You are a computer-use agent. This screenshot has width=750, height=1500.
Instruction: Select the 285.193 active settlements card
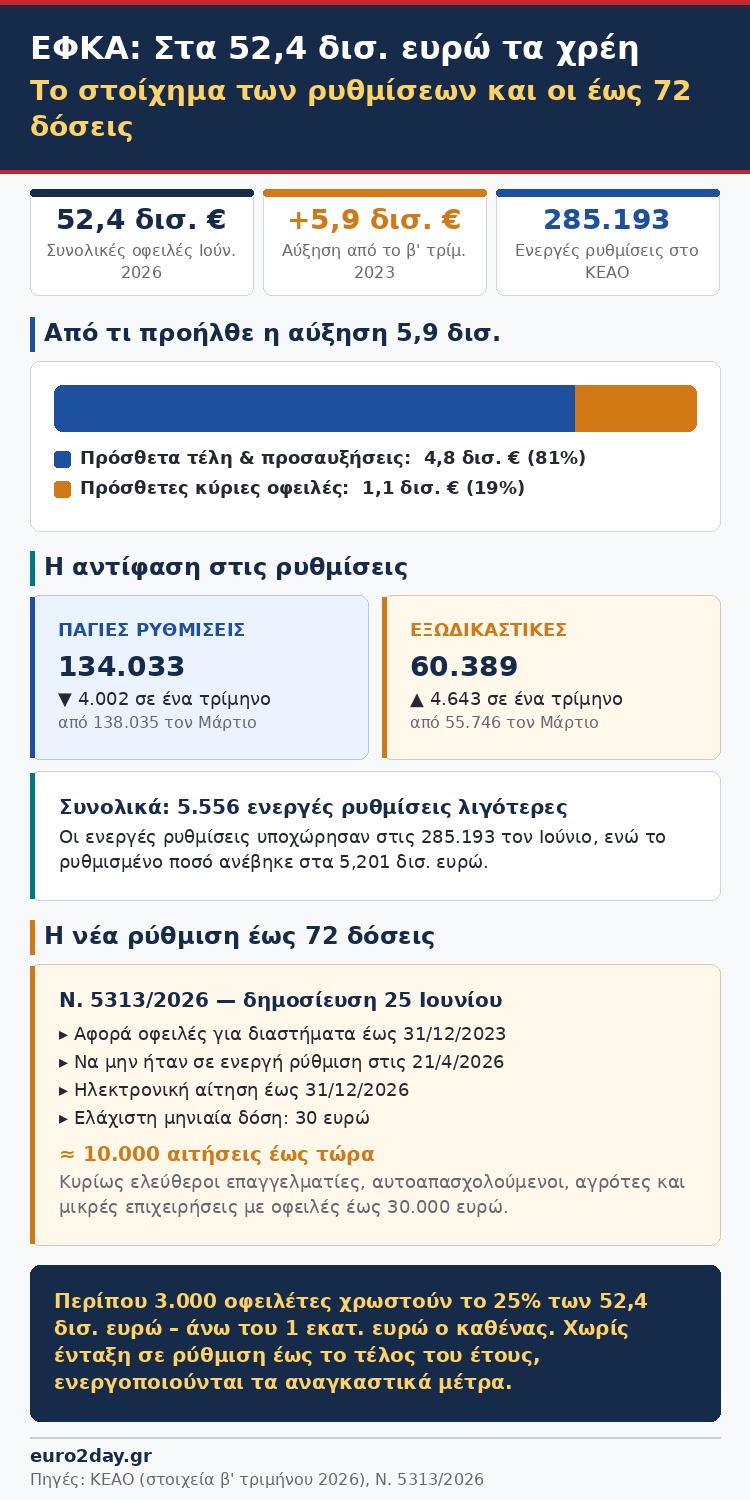pos(608,243)
